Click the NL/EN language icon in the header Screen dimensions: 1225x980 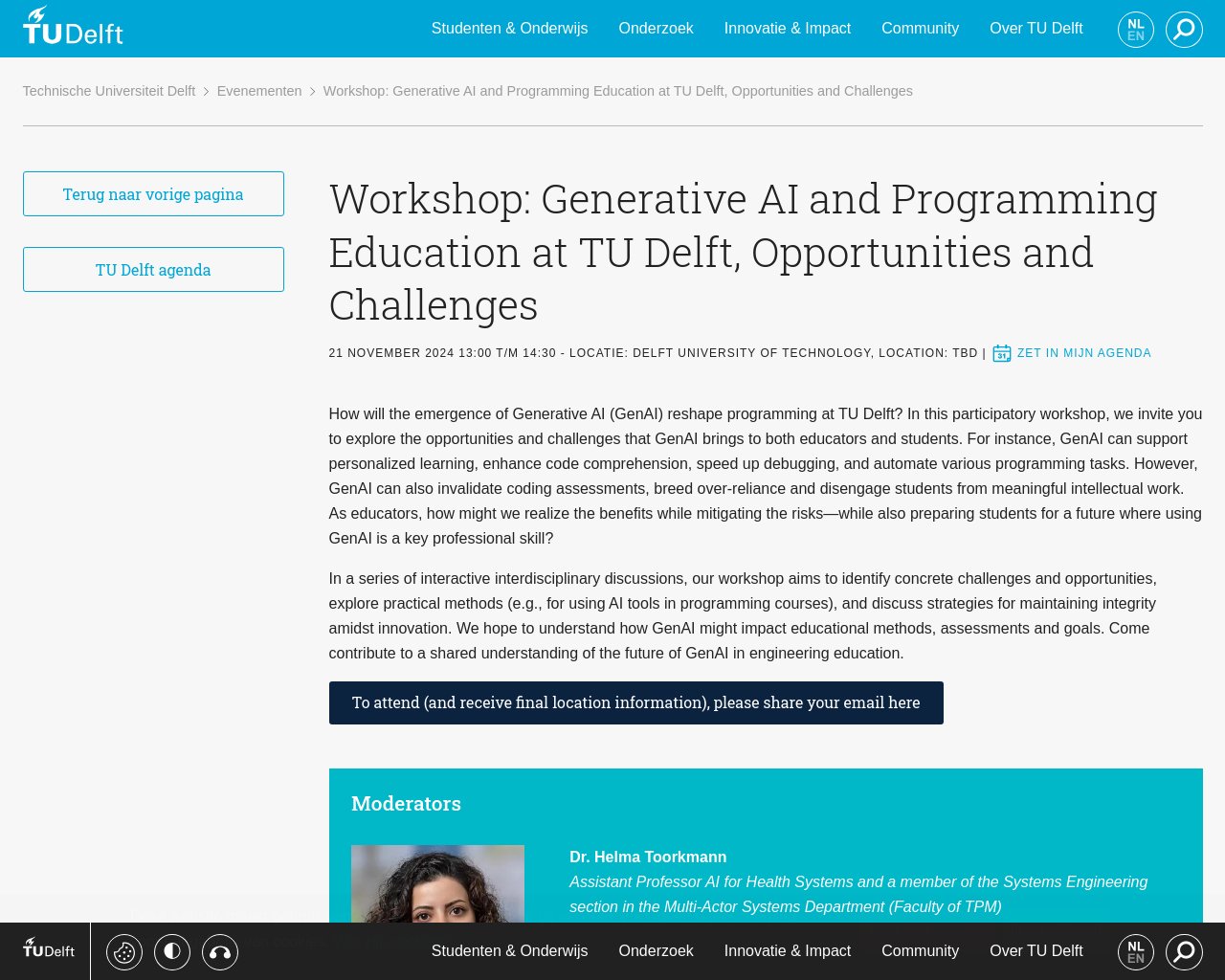(x=1135, y=29)
